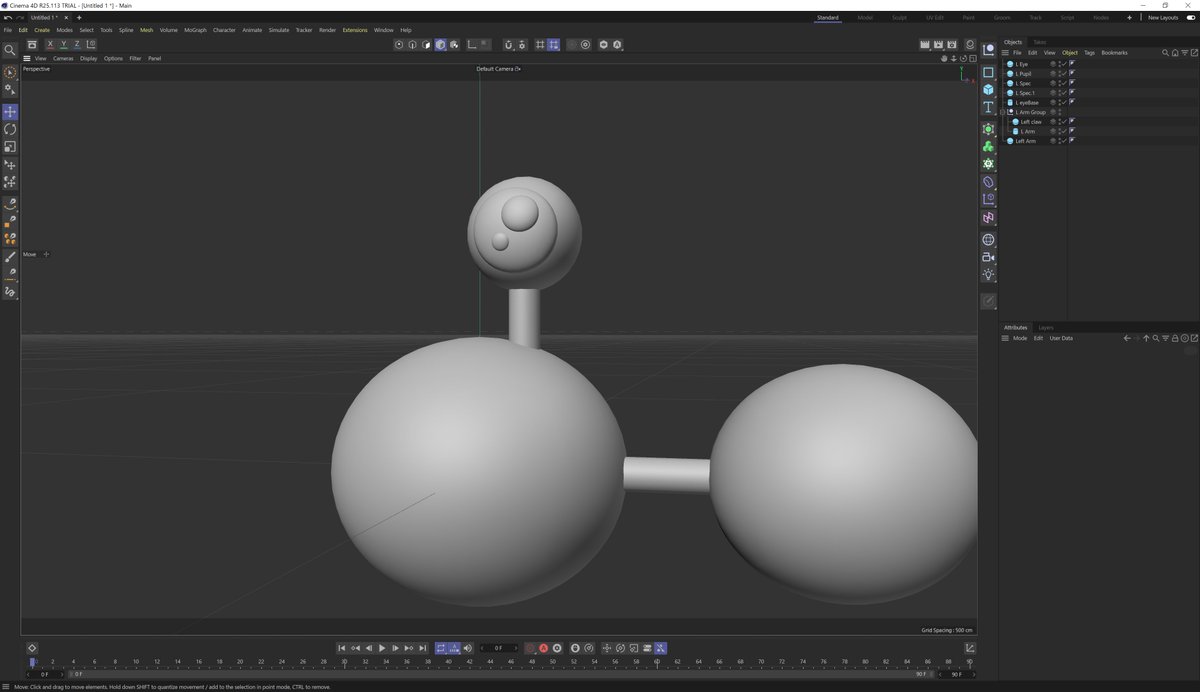
Task: Open the Mesh menu
Action: point(147,30)
